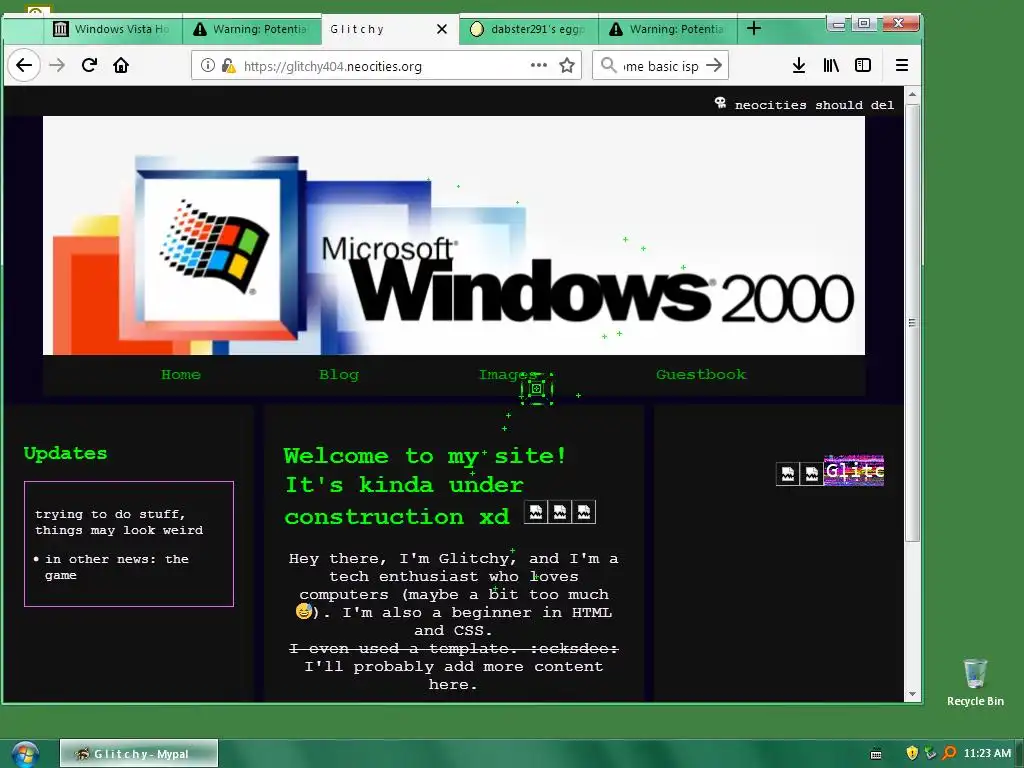Viewport: 1024px width, 768px height.
Task: Click the Windows 2000 banner image
Action: click(x=454, y=236)
